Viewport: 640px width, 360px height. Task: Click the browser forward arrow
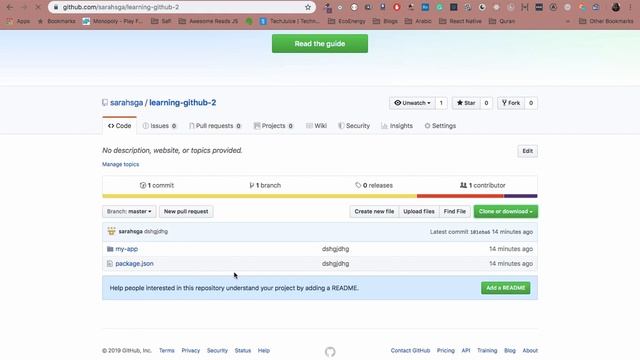point(24,7)
